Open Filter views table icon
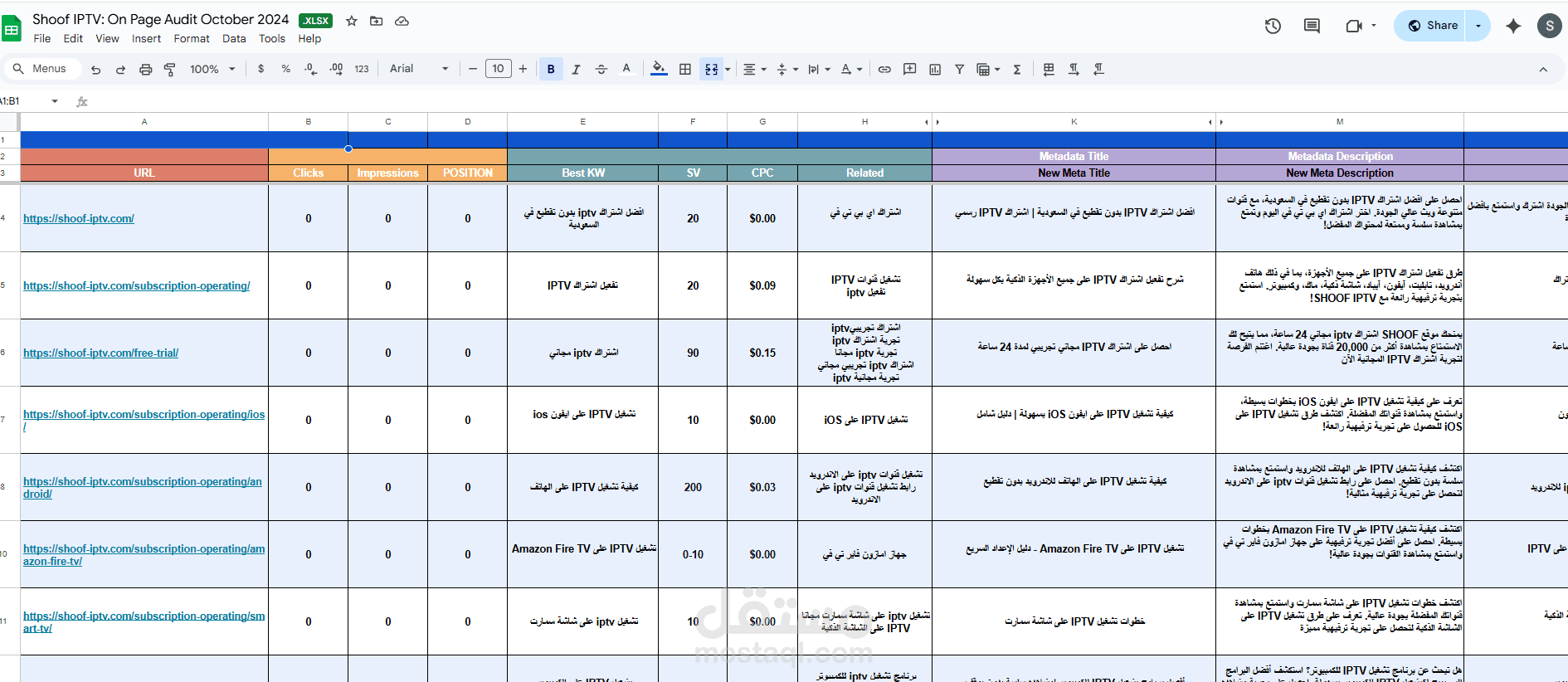 (x=987, y=69)
